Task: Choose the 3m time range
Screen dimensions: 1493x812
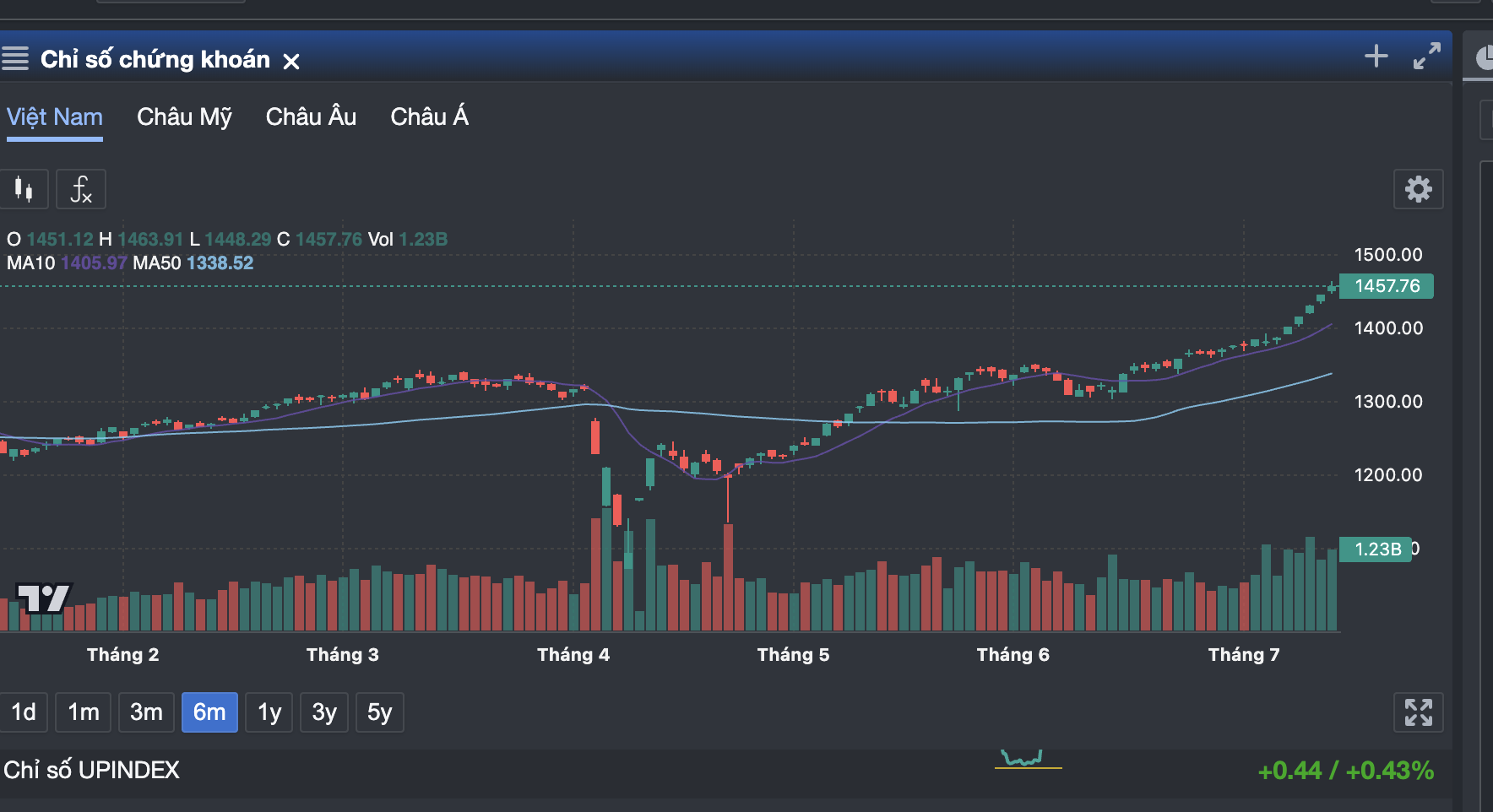Action: (x=146, y=712)
